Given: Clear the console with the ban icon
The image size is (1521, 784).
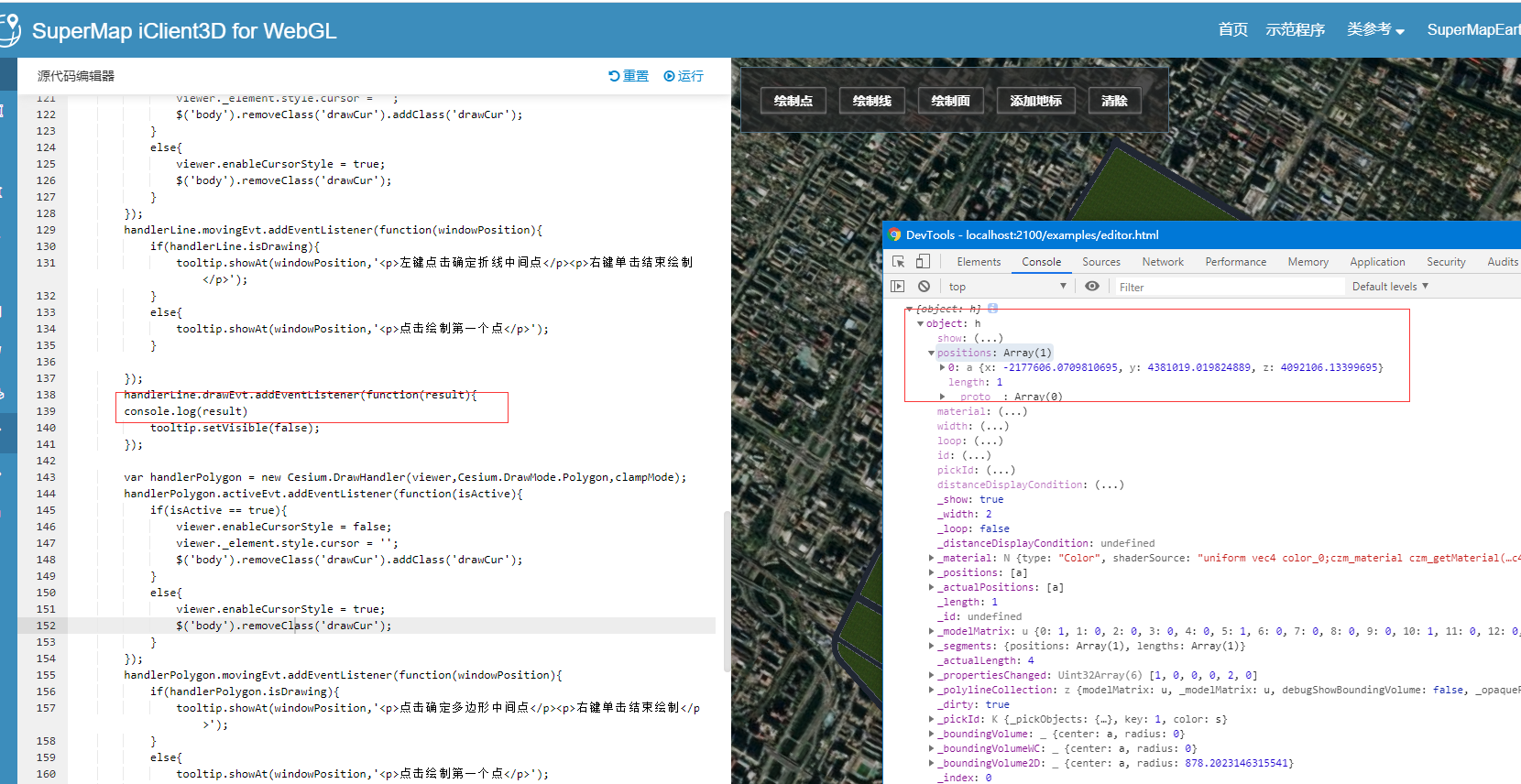Looking at the screenshot, I should coord(924,287).
